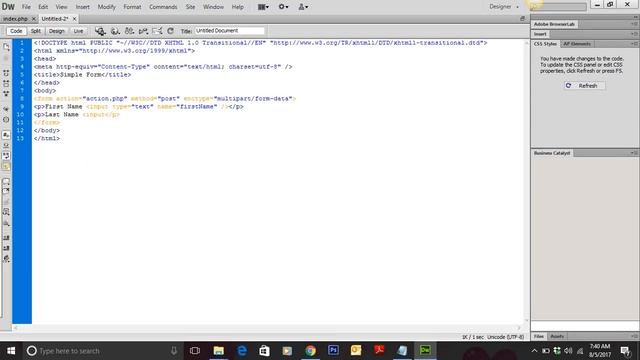Open the Edit menu
Image resolution: width=640 pixels, height=360 pixels.
click(x=43, y=7)
